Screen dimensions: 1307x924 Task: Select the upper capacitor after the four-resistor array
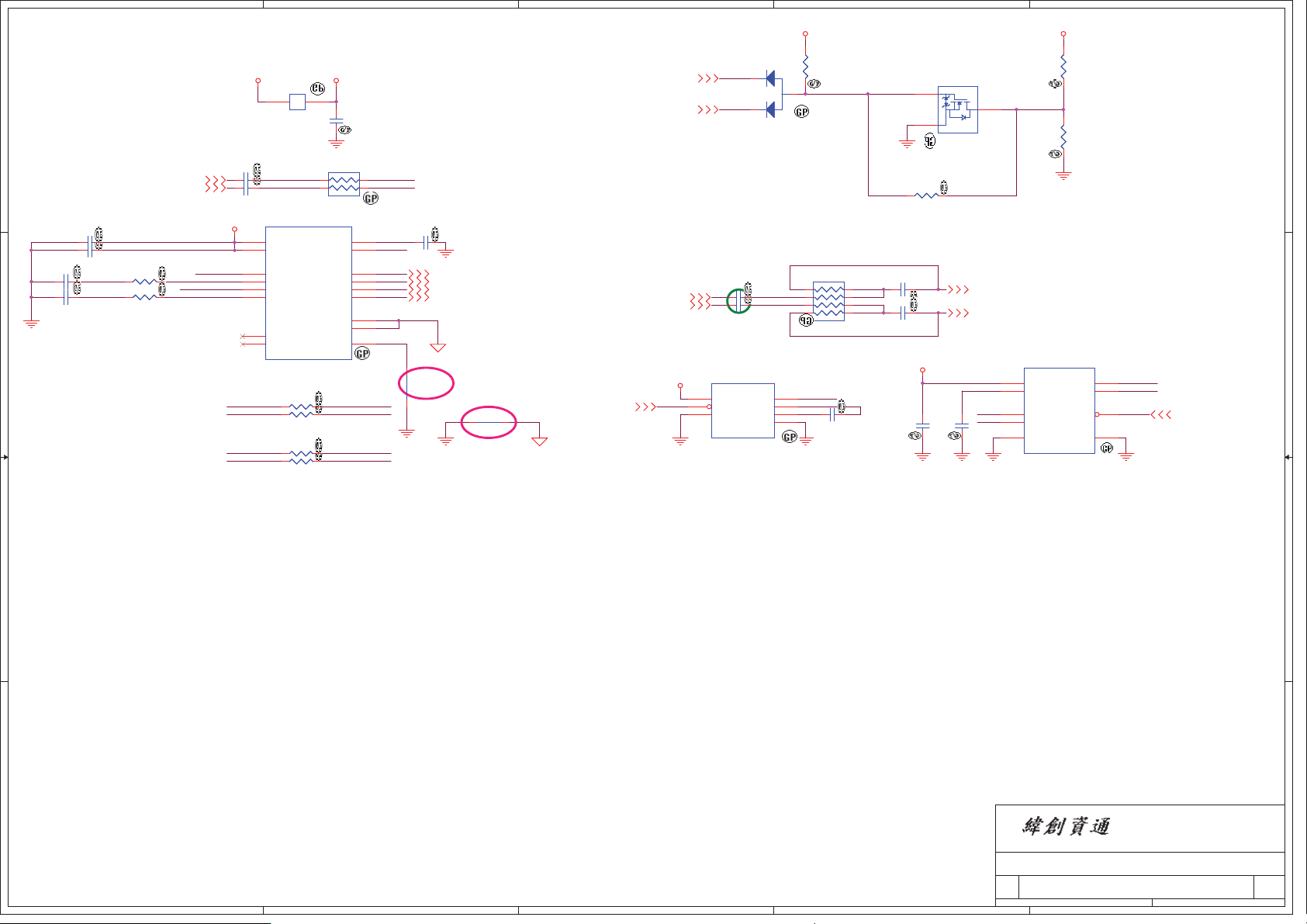tap(903, 289)
